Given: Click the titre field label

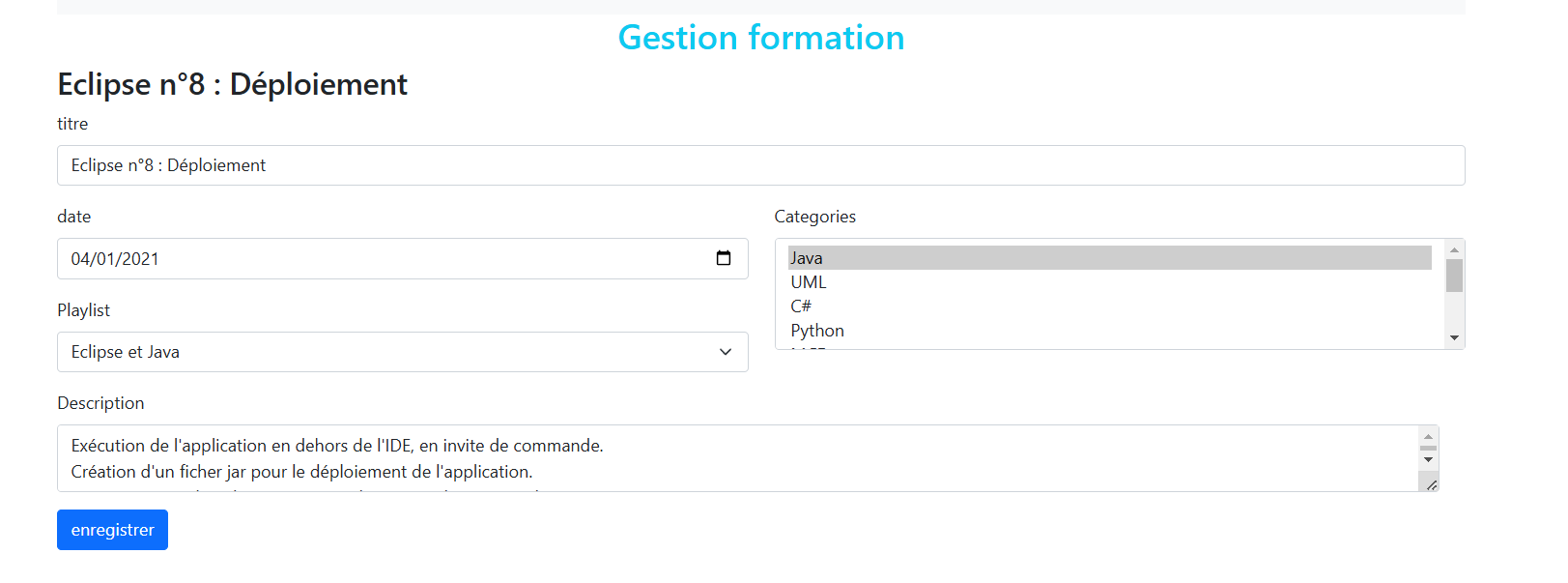Looking at the screenshot, I should [72, 124].
